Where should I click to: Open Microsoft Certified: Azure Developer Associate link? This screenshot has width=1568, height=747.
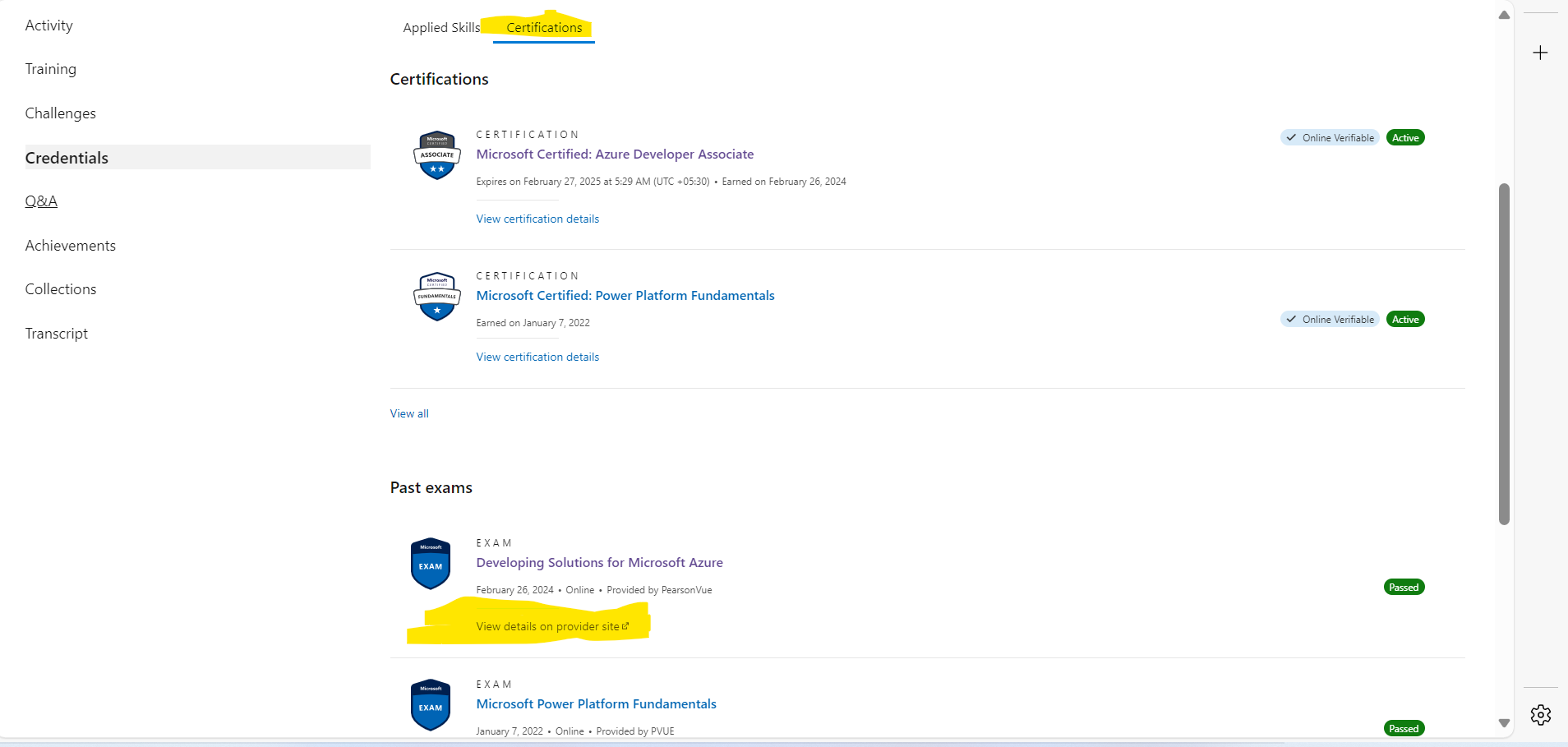click(x=615, y=154)
